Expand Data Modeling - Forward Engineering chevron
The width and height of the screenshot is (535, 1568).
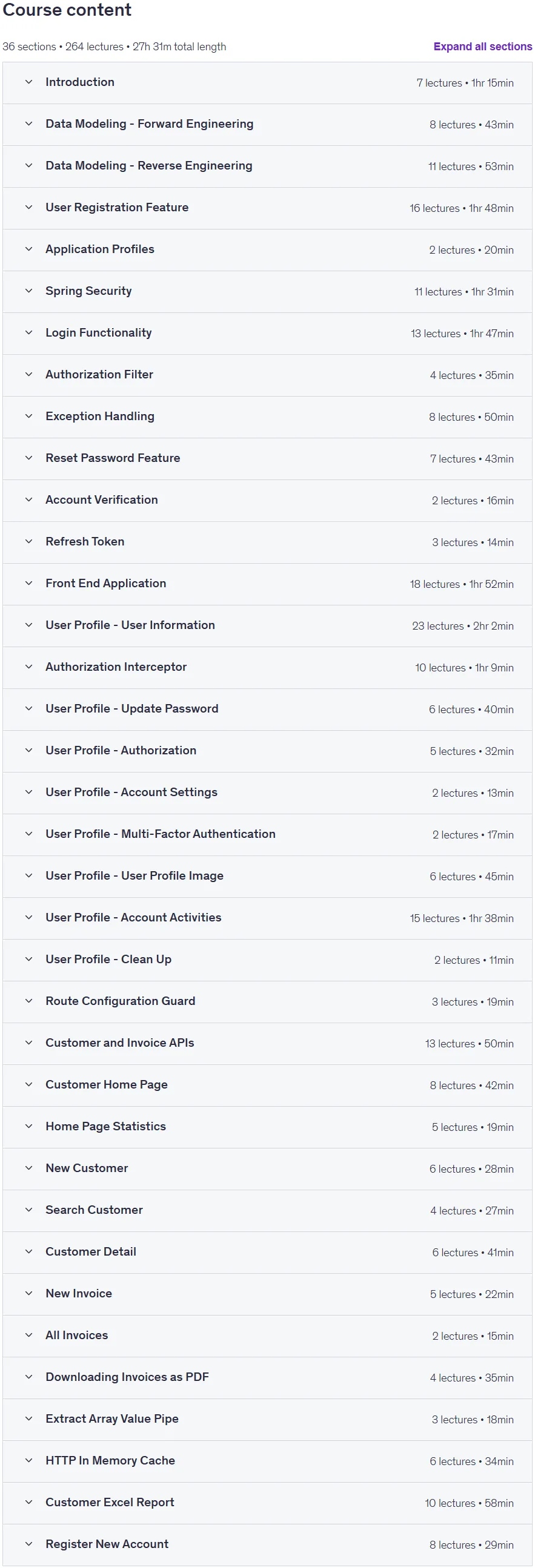28,124
